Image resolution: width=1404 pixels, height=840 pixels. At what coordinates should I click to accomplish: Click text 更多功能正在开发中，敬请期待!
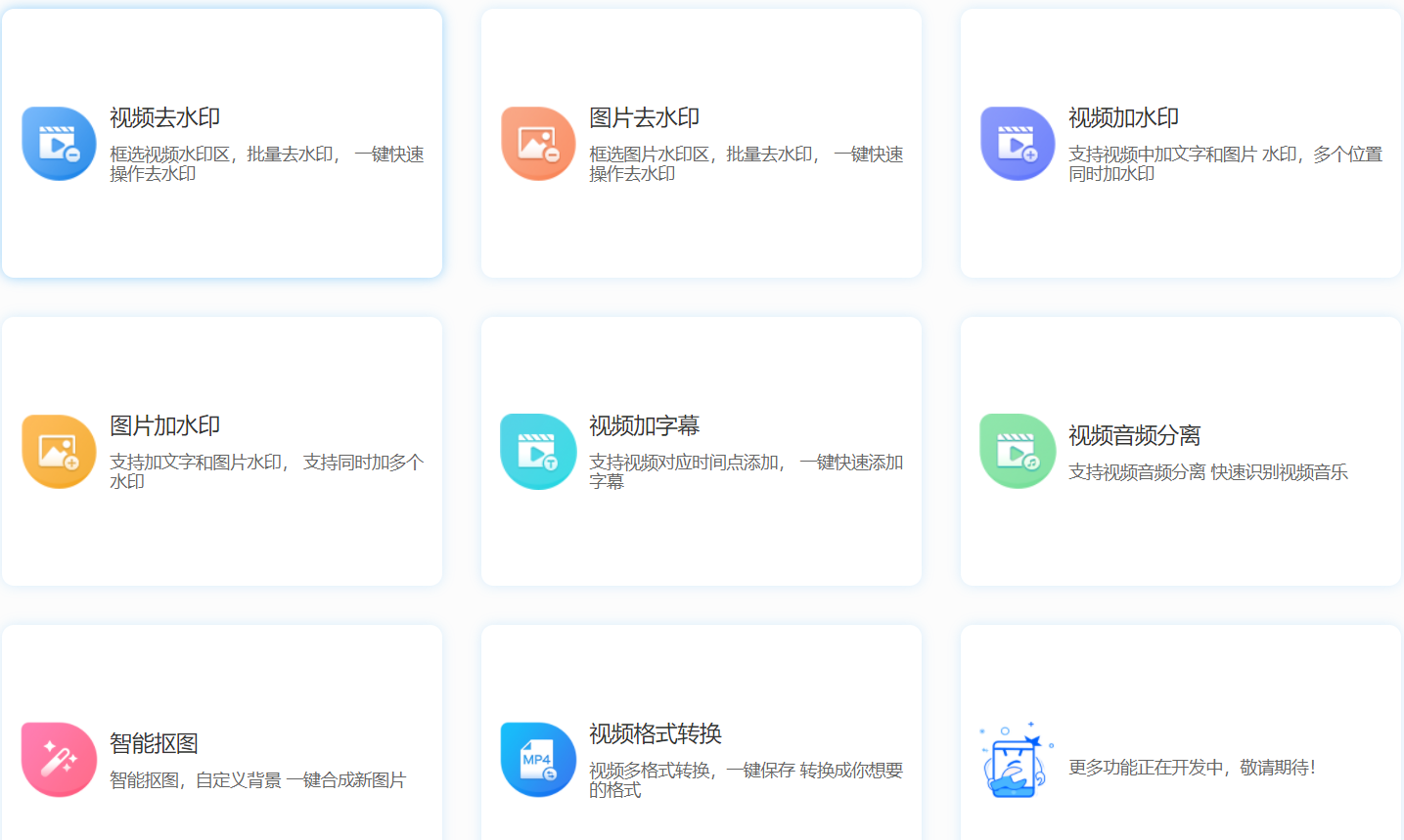1192,768
